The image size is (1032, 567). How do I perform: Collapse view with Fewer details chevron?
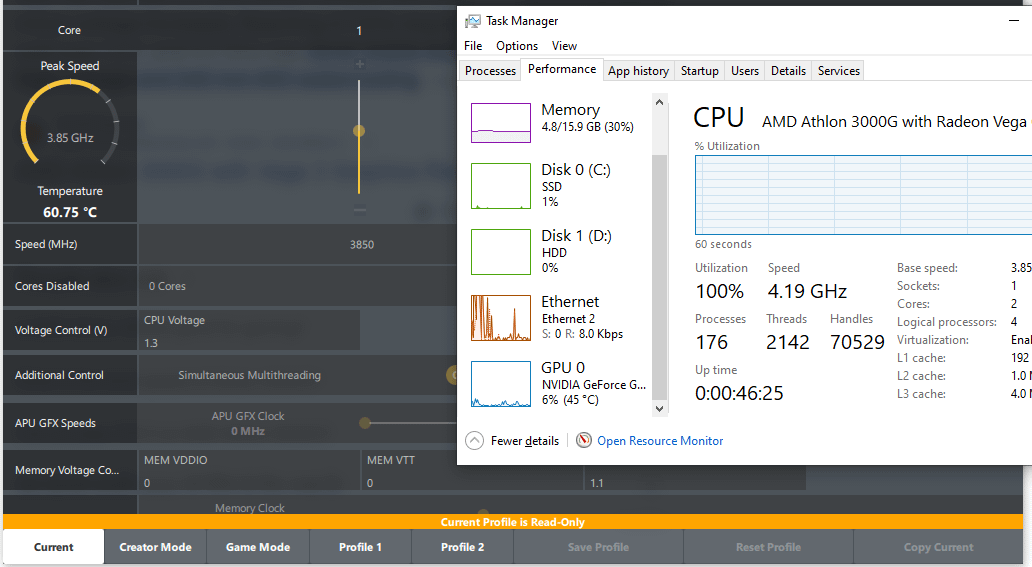click(x=475, y=441)
